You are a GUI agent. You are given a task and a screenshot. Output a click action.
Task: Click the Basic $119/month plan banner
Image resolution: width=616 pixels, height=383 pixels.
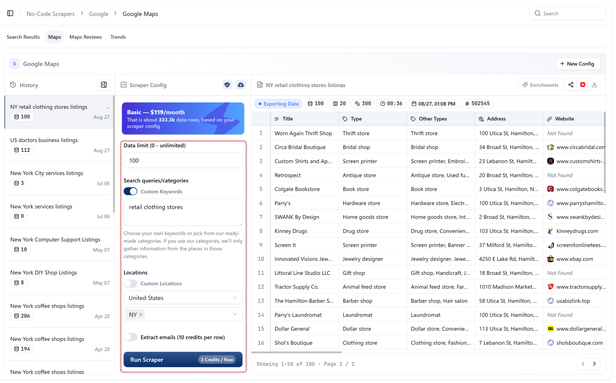tap(183, 119)
